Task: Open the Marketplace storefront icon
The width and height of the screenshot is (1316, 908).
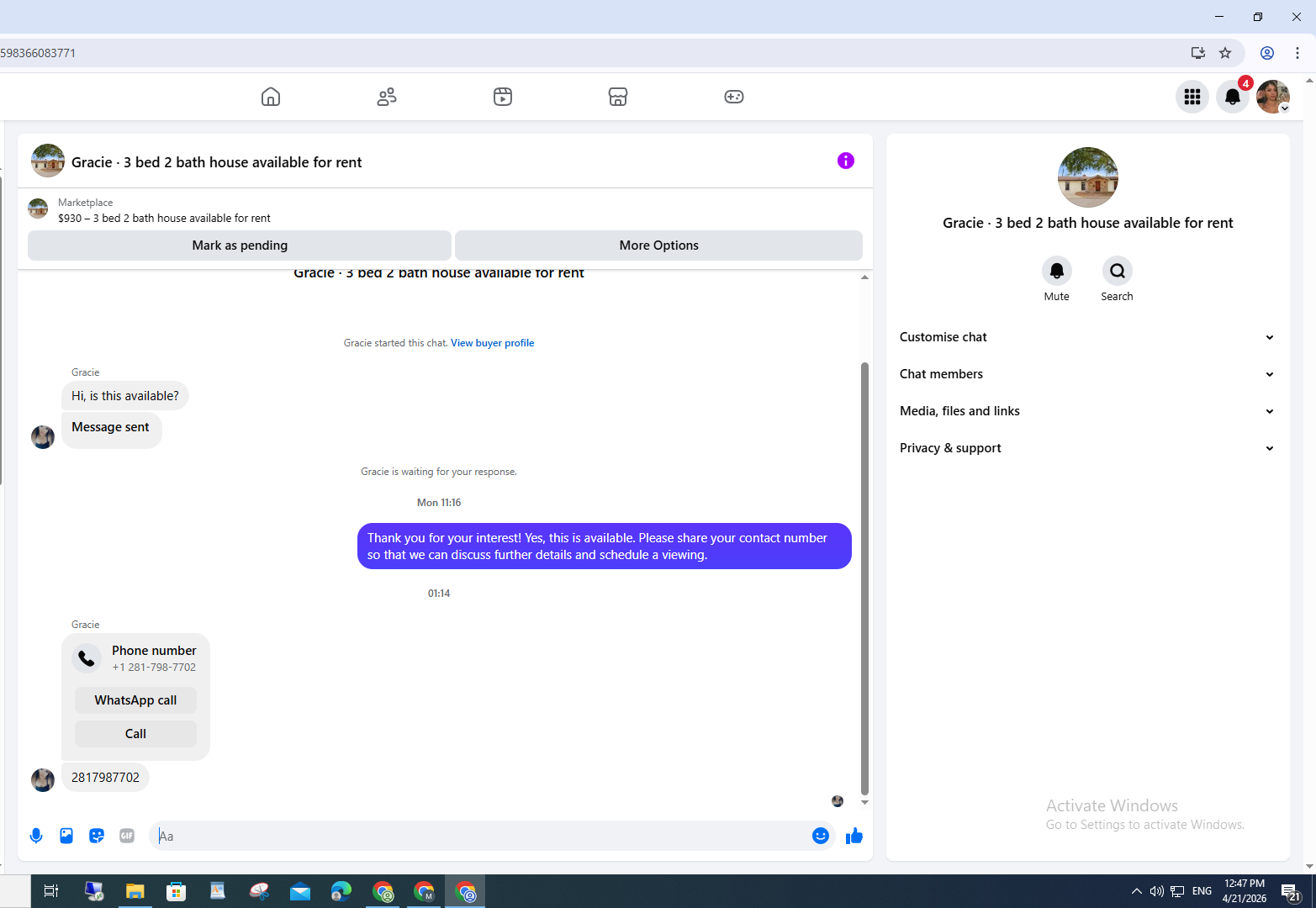Action: pos(618,97)
